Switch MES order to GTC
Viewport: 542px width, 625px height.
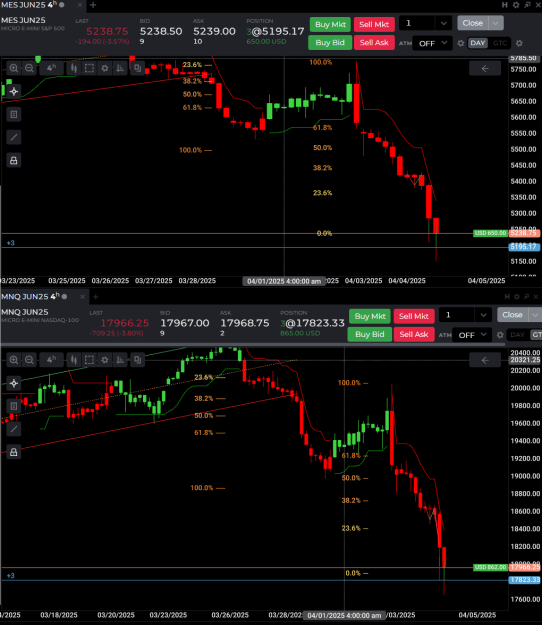[500, 43]
